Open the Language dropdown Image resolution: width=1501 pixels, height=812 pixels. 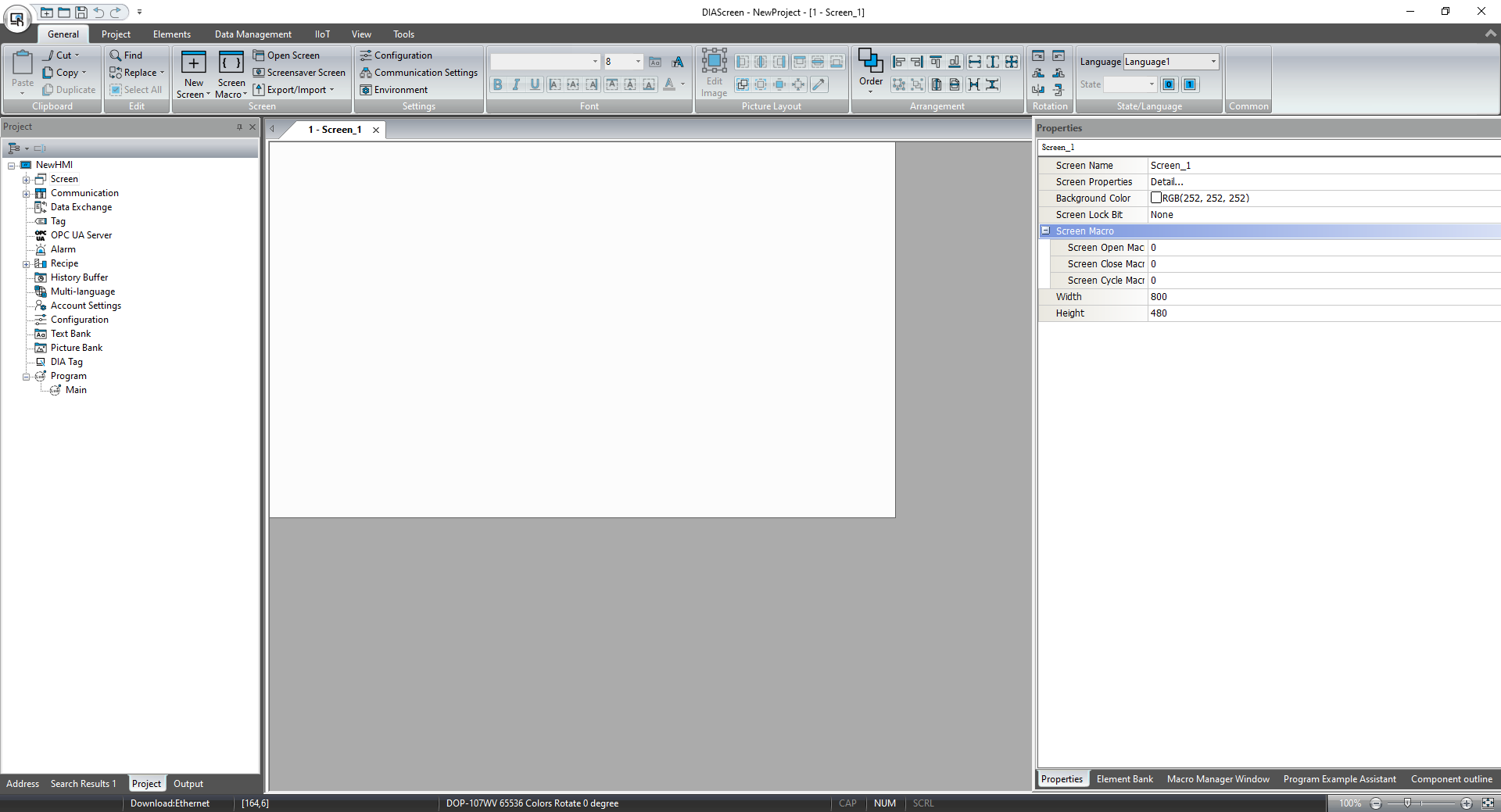click(x=1213, y=62)
